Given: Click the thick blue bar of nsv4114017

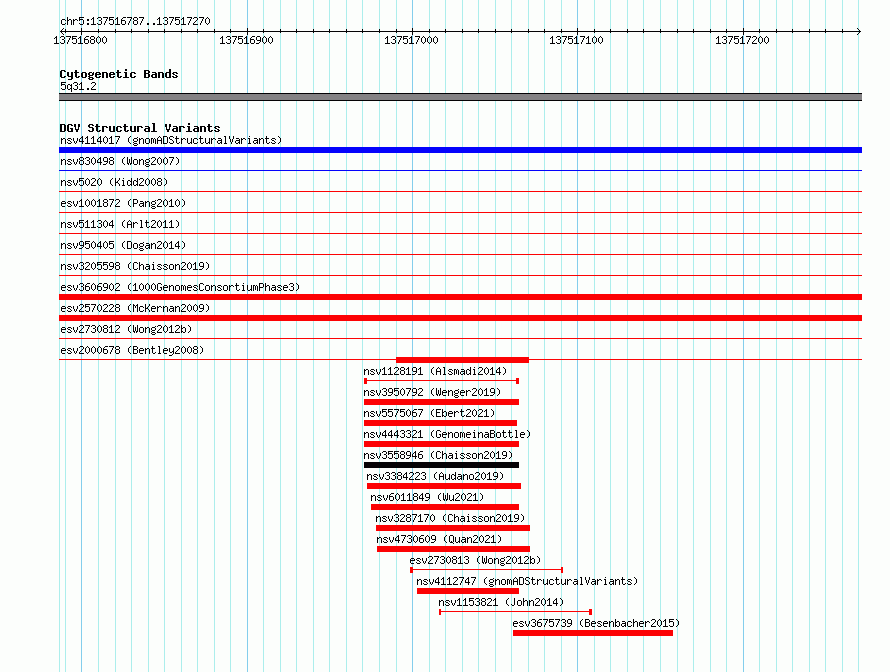Looking at the screenshot, I should [x=460, y=150].
